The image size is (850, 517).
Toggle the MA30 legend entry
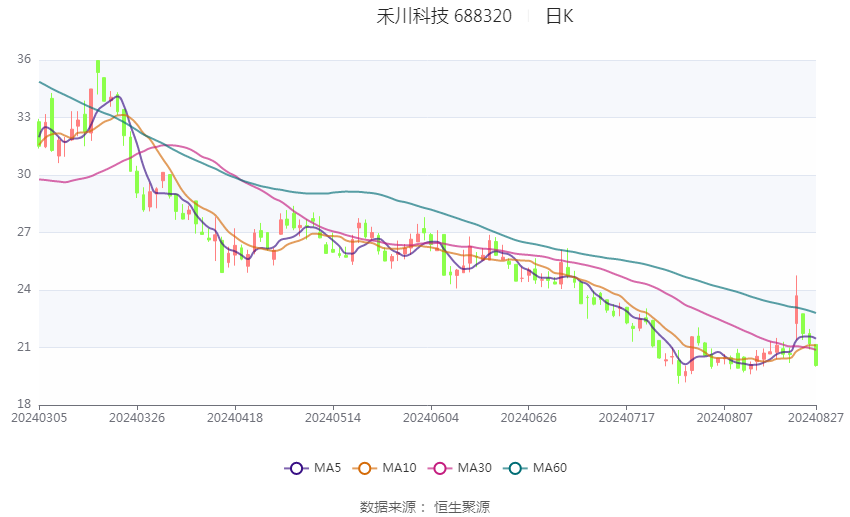pyautogui.click(x=460, y=468)
